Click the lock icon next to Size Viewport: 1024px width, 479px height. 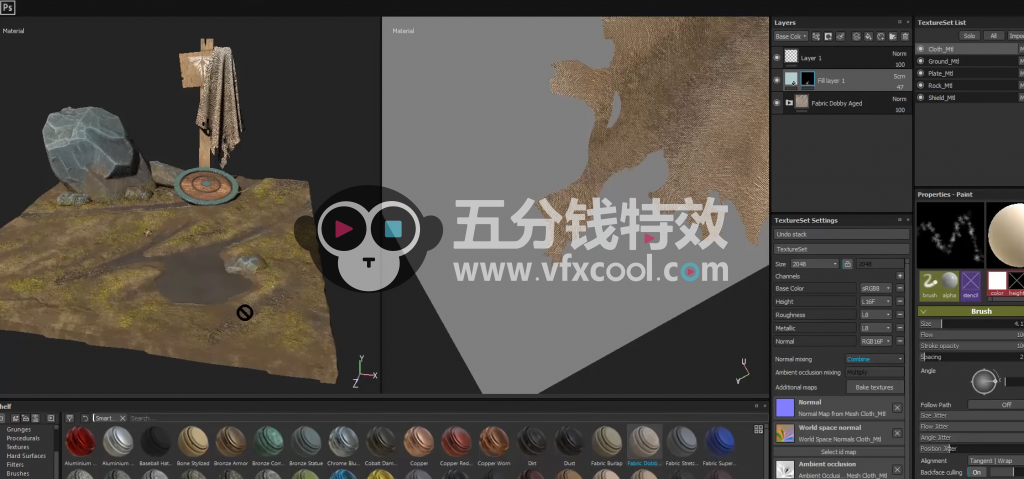click(x=848, y=263)
